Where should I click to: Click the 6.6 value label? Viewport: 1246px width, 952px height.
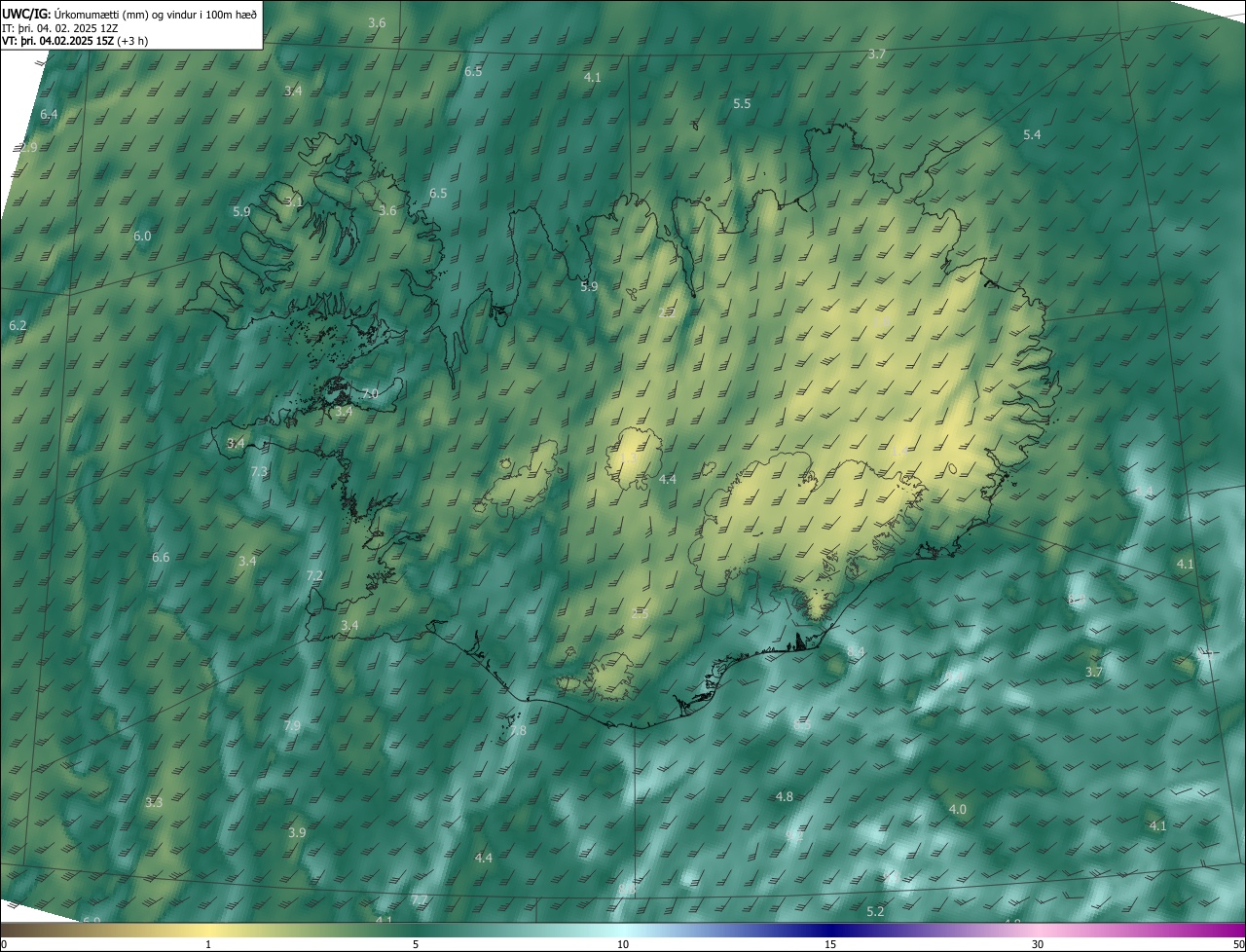pyautogui.click(x=161, y=557)
